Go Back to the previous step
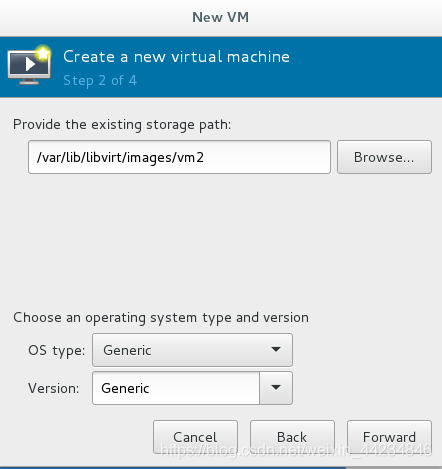Screen dimensions: 442x469 click(292, 437)
